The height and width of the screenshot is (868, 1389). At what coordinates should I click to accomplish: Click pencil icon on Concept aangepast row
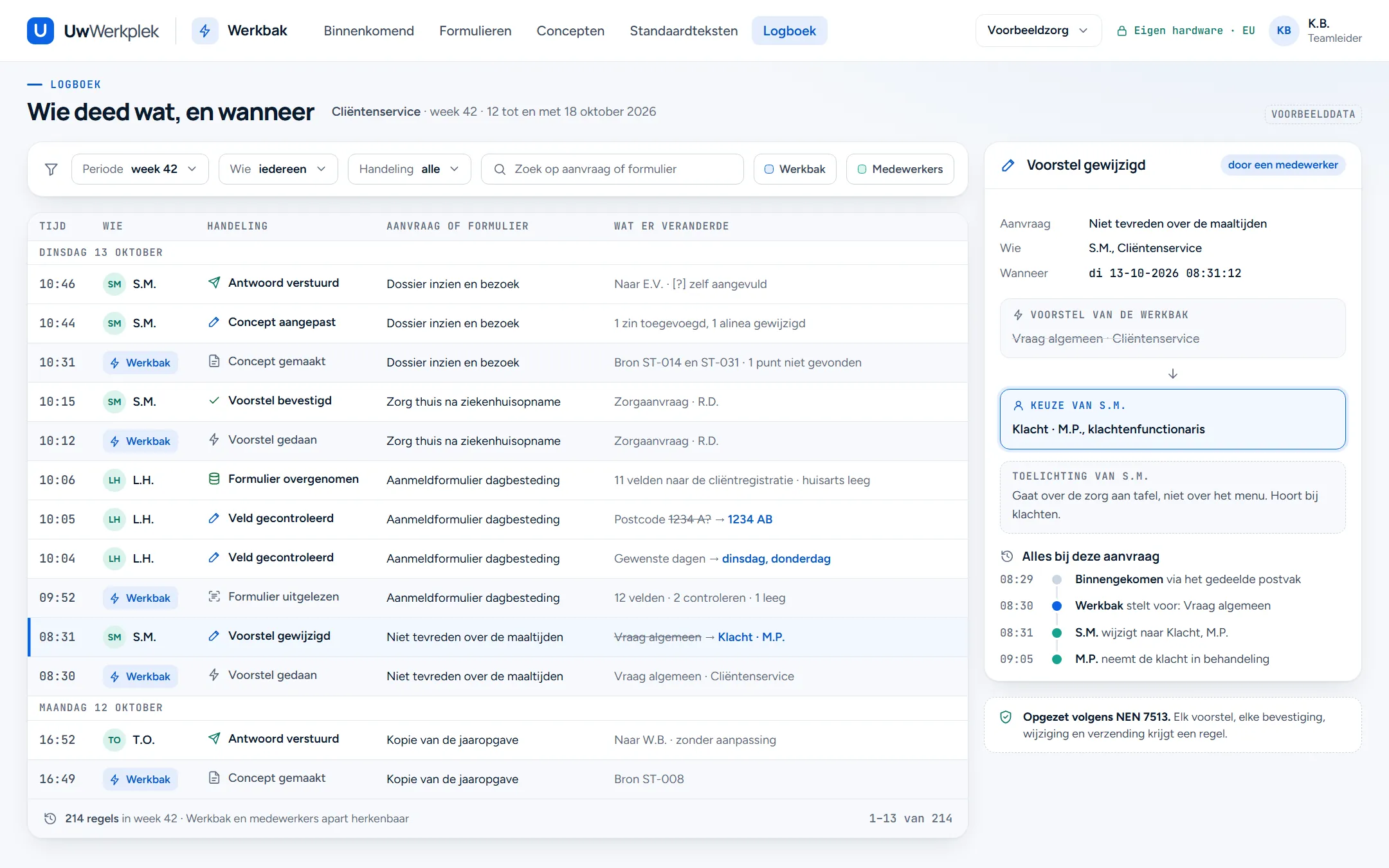(214, 322)
